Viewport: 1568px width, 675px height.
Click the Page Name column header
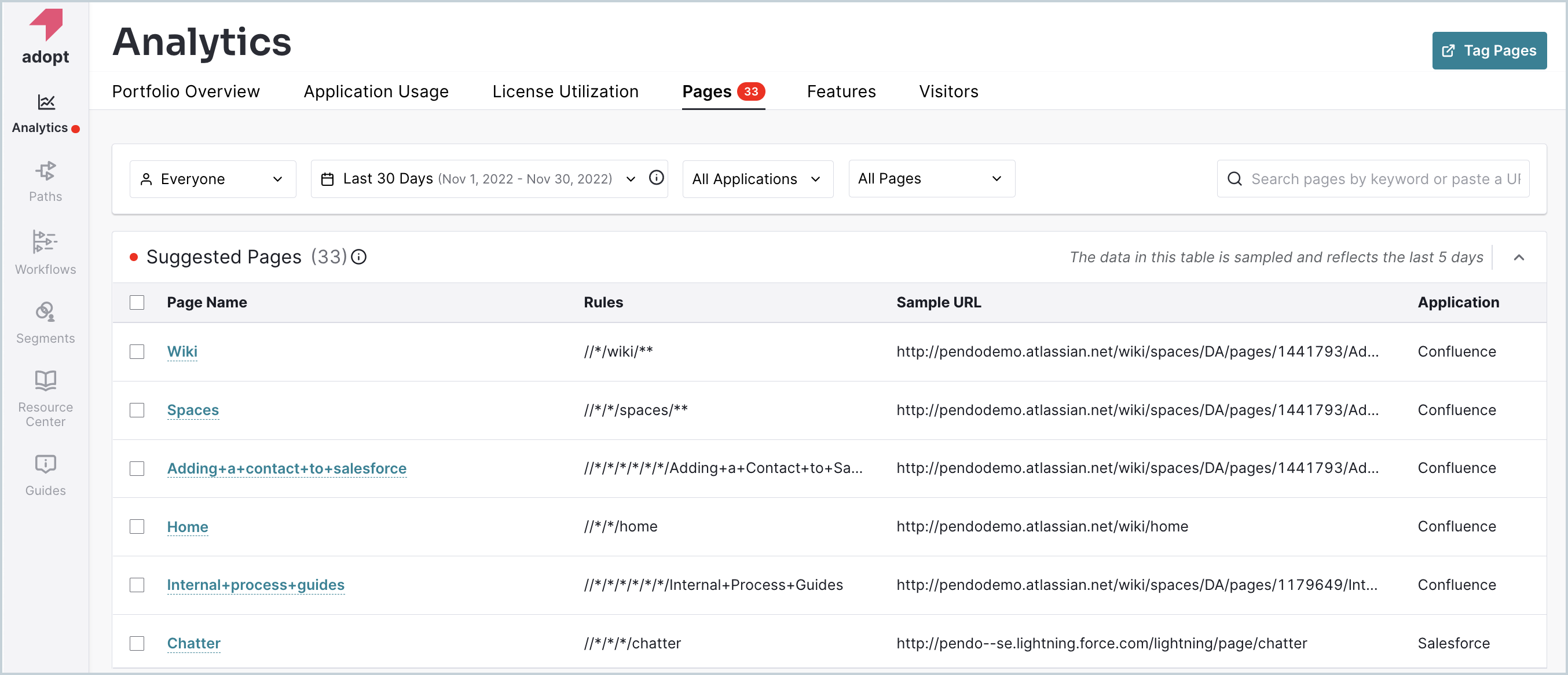(207, 303)
